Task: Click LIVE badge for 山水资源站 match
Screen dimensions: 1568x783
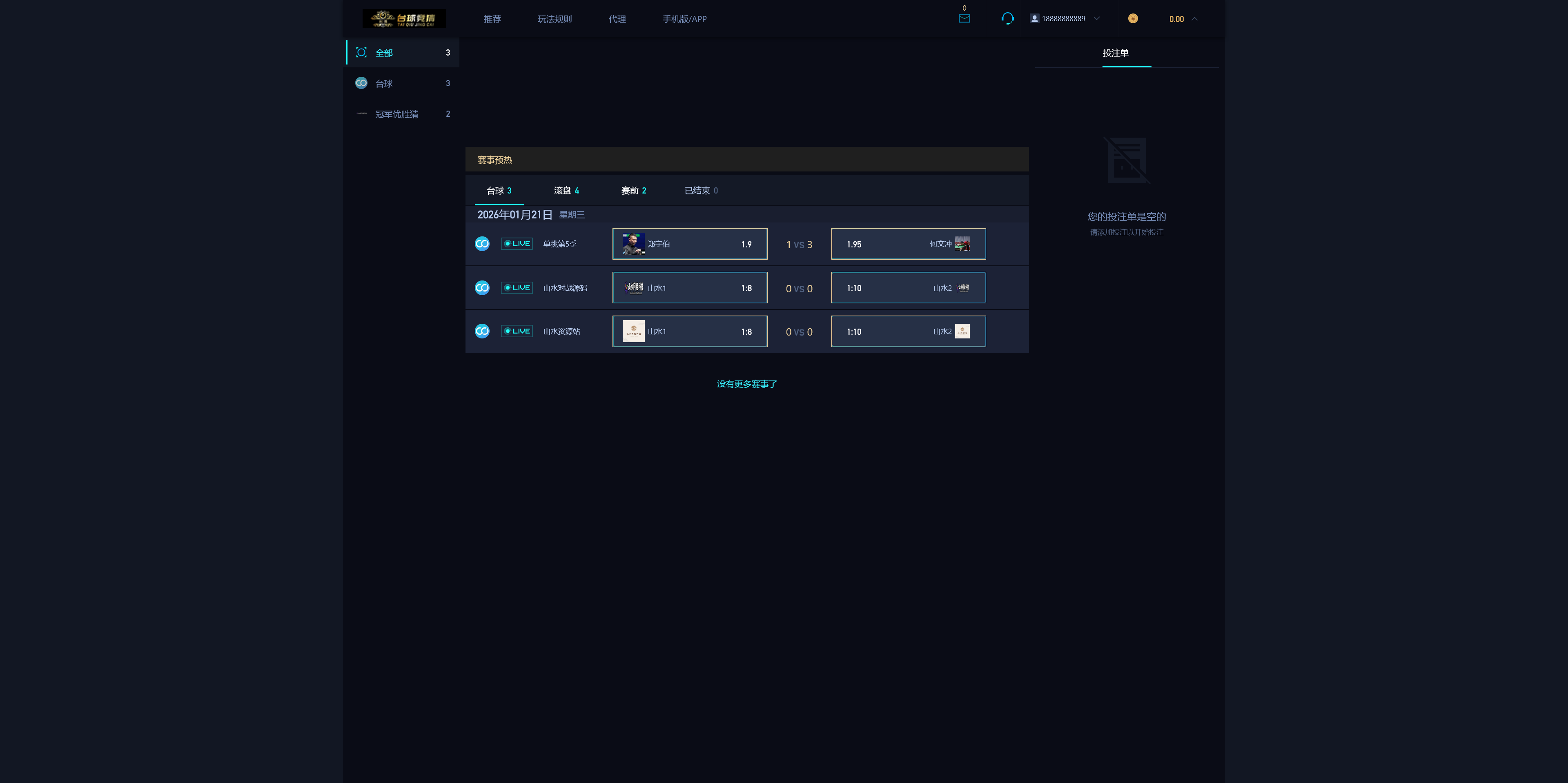Action: click(x=517, y=331)
